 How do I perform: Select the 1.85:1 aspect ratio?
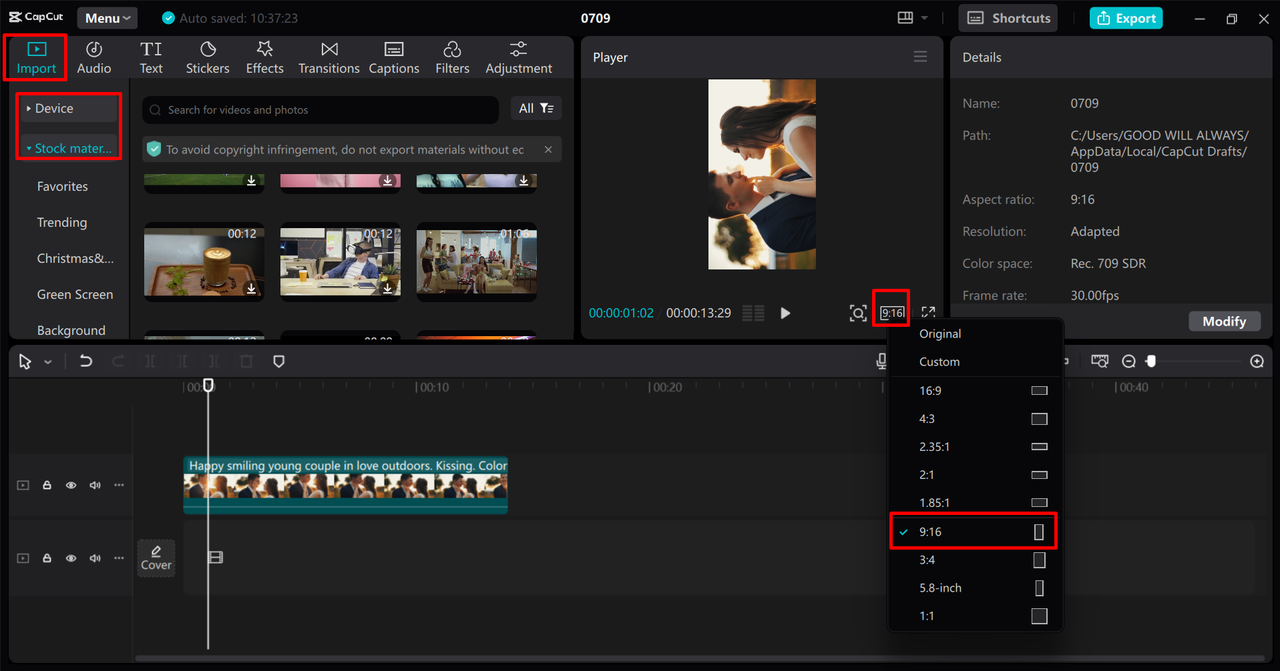[975, 503]
